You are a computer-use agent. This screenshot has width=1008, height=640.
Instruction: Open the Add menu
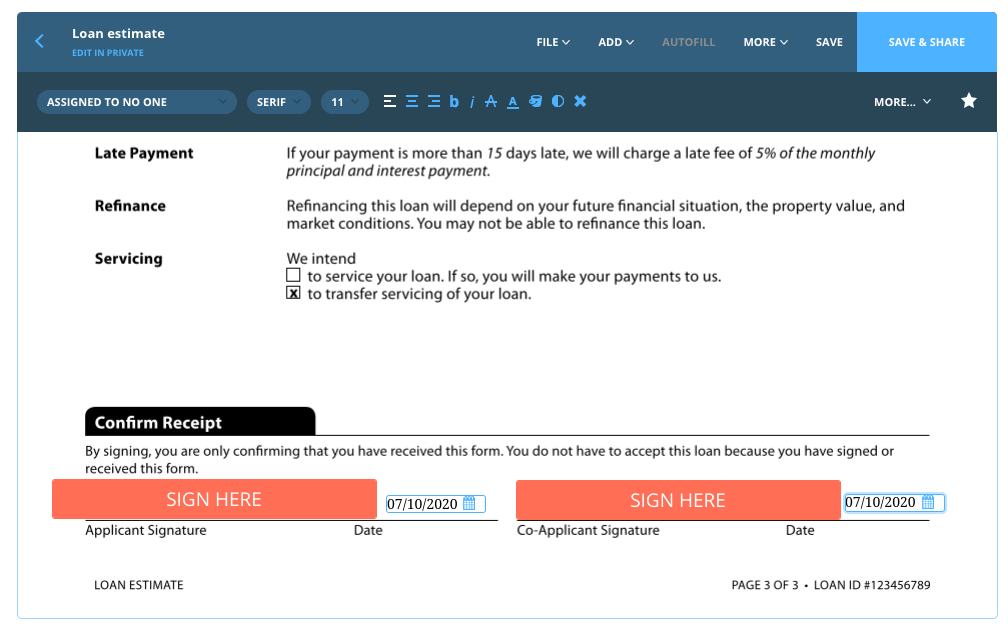pyautogui.click(x=616, y=42)
